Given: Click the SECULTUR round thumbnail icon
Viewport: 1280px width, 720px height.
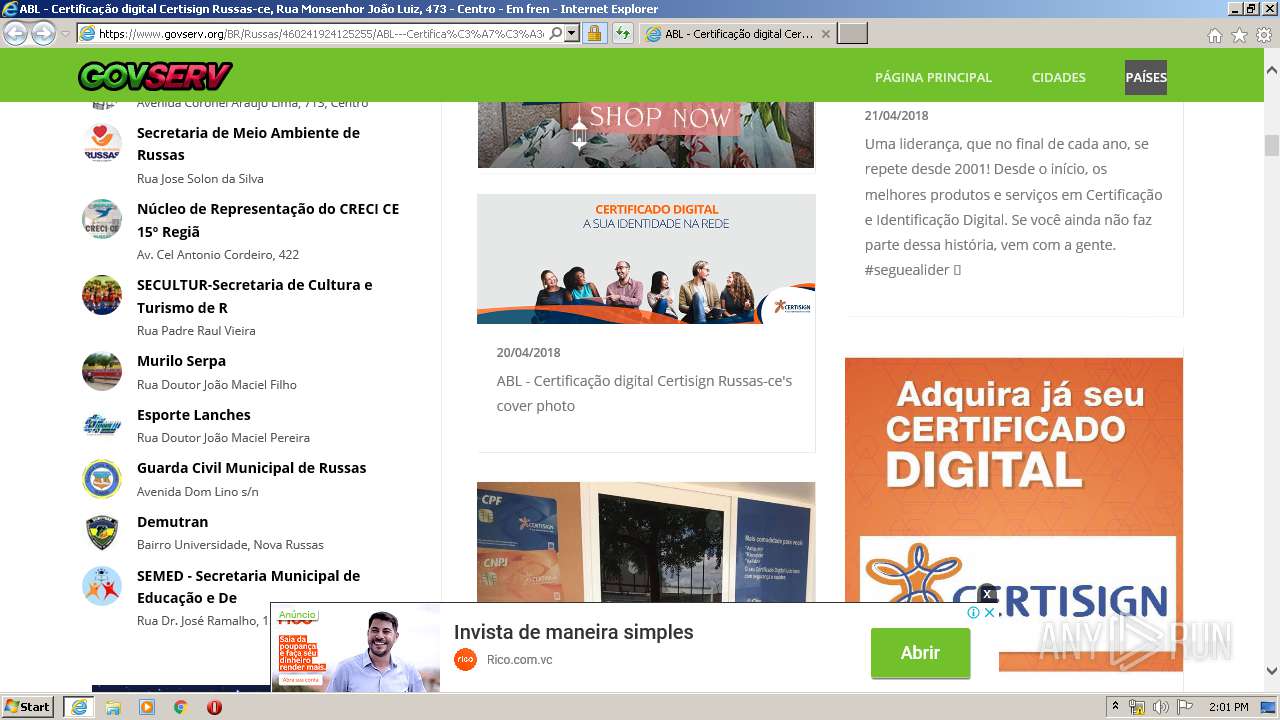Looking at the screenshot, I should pyautogui.click(x=102, y=295).
